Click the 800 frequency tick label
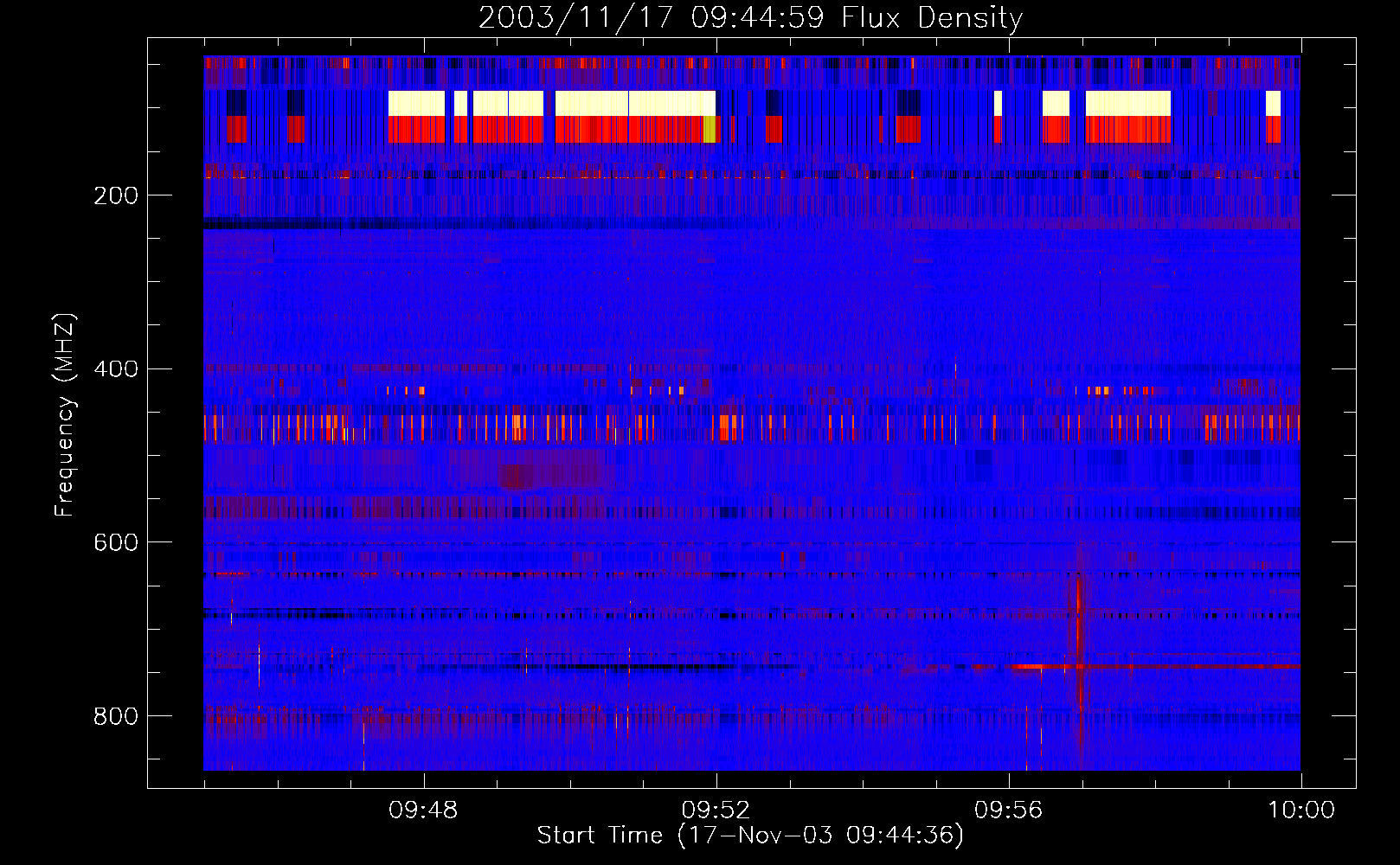The width and height of the screenshot is (1400, 865). tap(116, 716)
